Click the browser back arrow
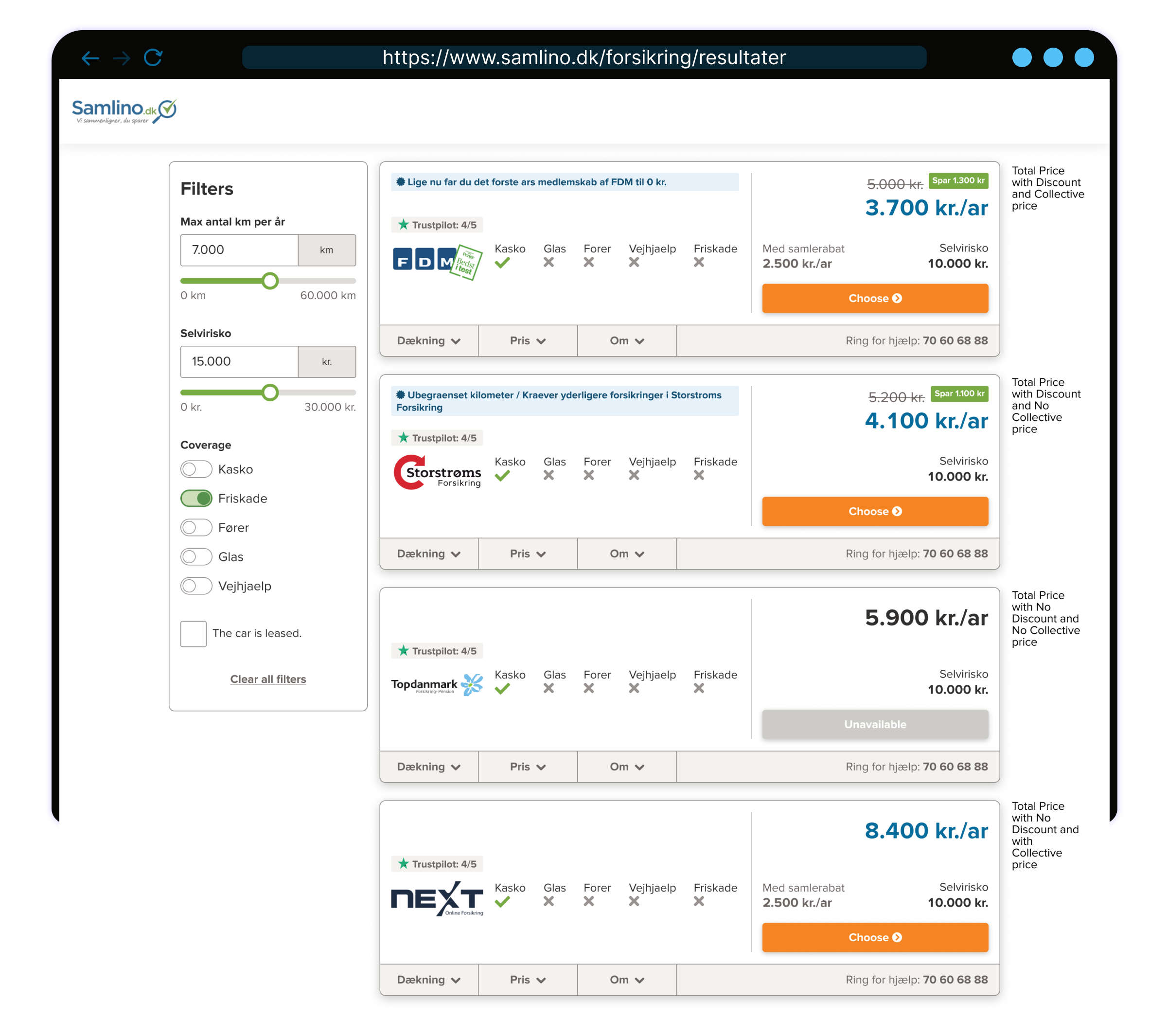1167x1036 pixels. [91, 57]
